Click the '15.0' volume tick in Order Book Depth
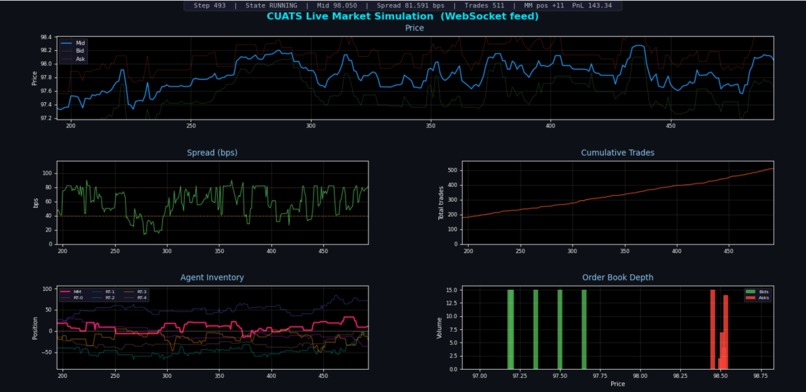Viewport: 806px width, 392px height. click(453, 290)
